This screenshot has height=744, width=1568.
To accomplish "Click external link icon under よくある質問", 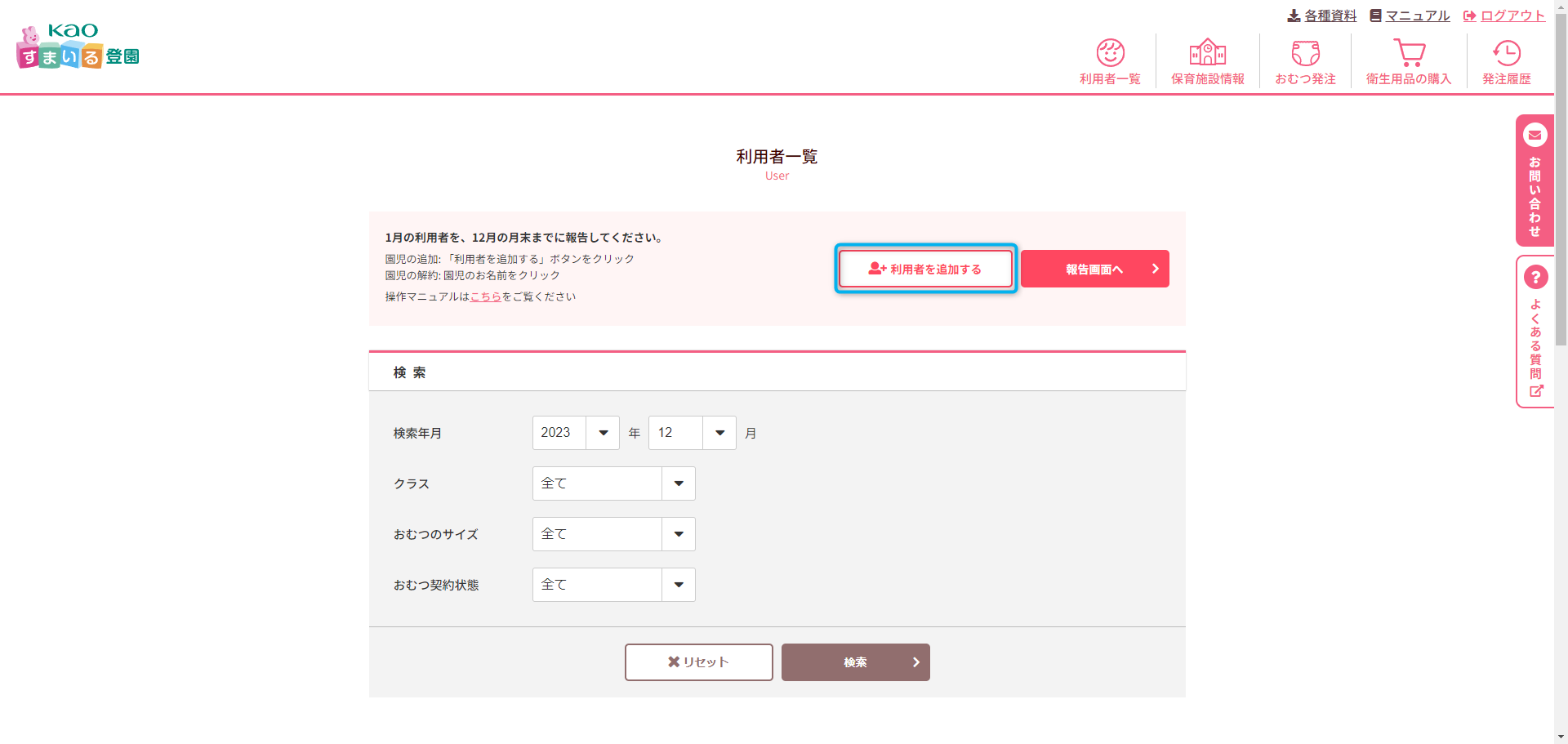I will pos(1535,391).
